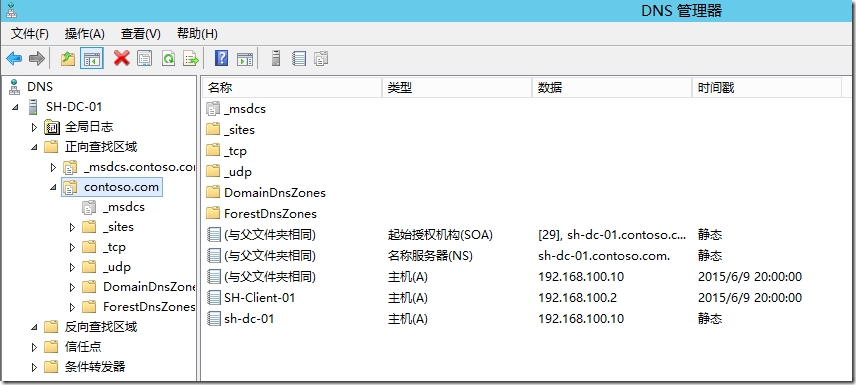The height and width of the screenshot is (385, 856).
Task: Collapse the SH-DC-01 server node
Action: pos(15,107)
